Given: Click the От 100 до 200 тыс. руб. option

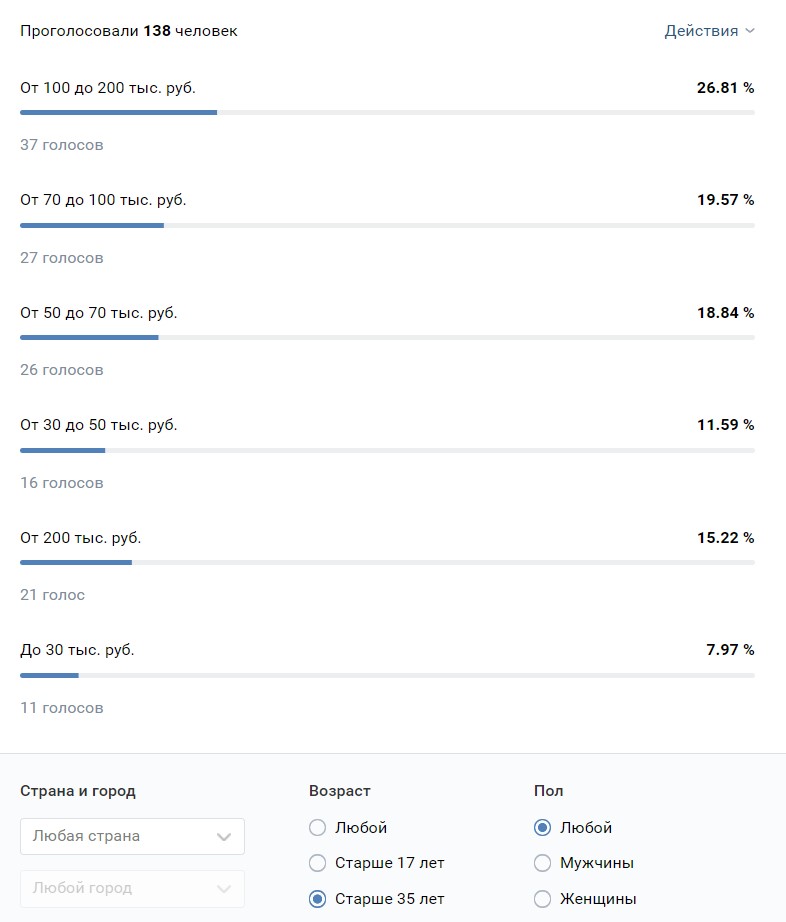Looking at the screenshot, I should pyautogui.click(x=108, y=88).
